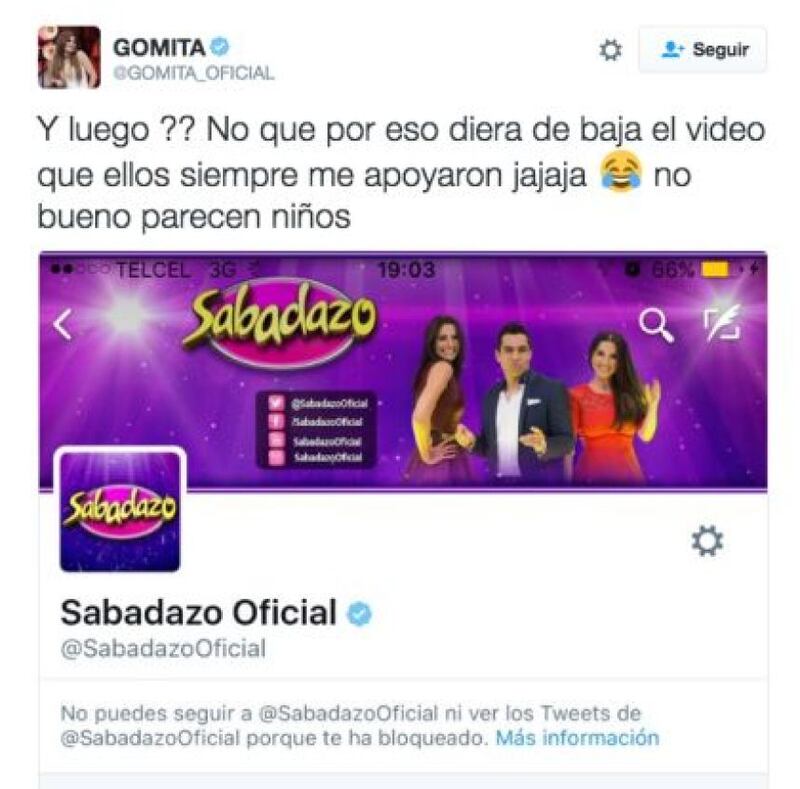Screen dimensions: 800x789
Task: Click the crying-laughing emoji in tweet
Action: tap(620, 174)
